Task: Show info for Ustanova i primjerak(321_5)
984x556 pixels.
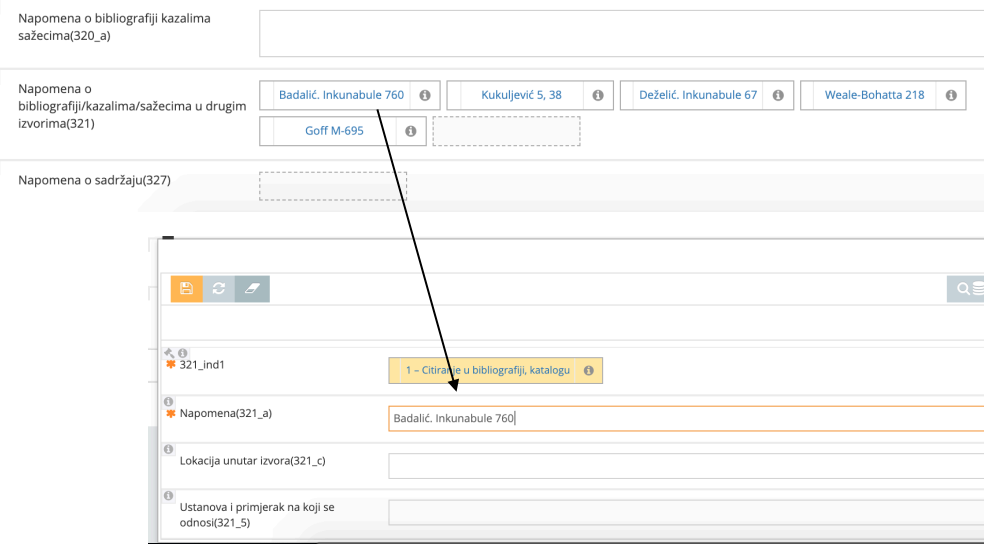Action: click(168, 496)
